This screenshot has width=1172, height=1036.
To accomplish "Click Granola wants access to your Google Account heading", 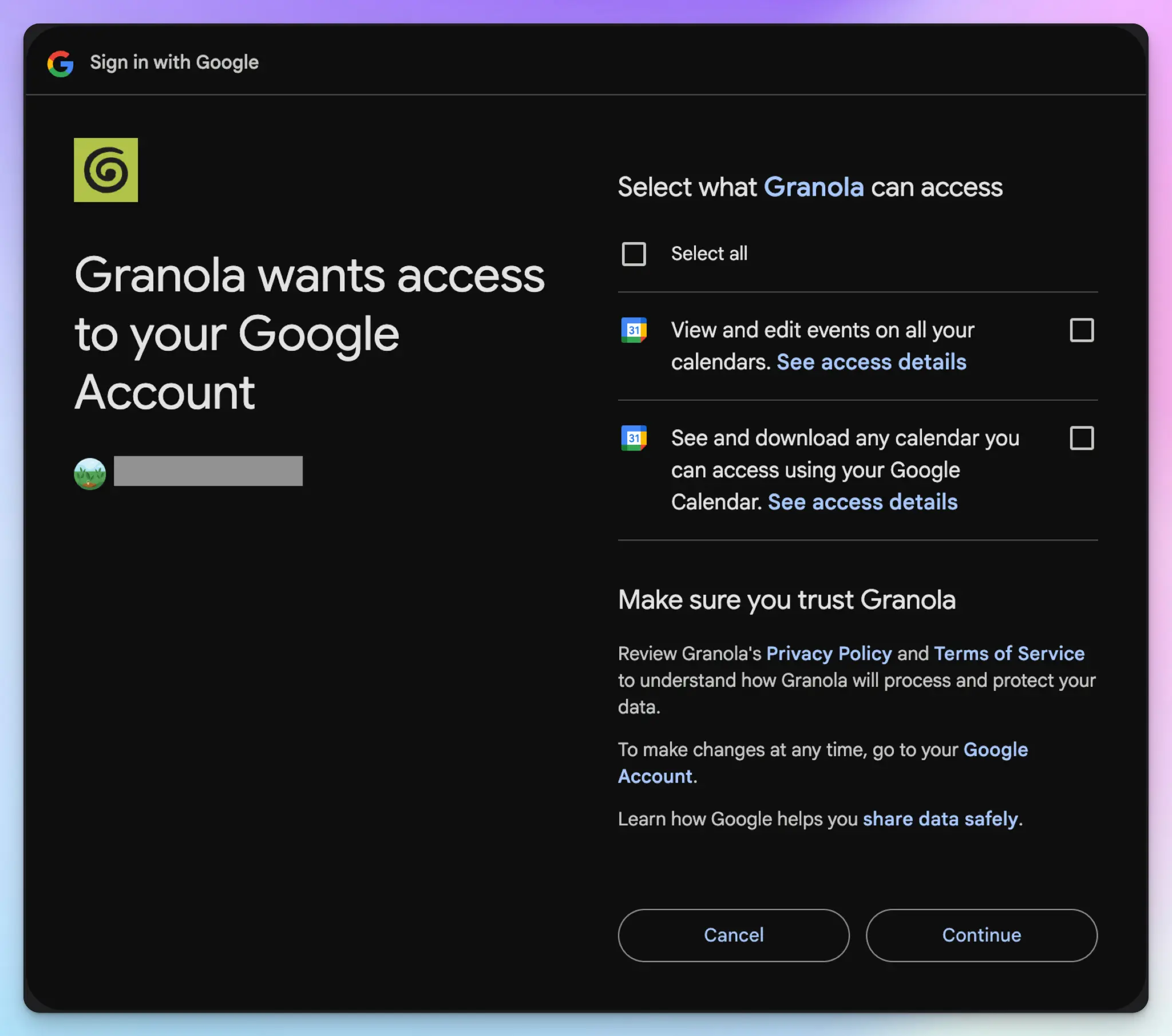I will [x=310, y=333].
